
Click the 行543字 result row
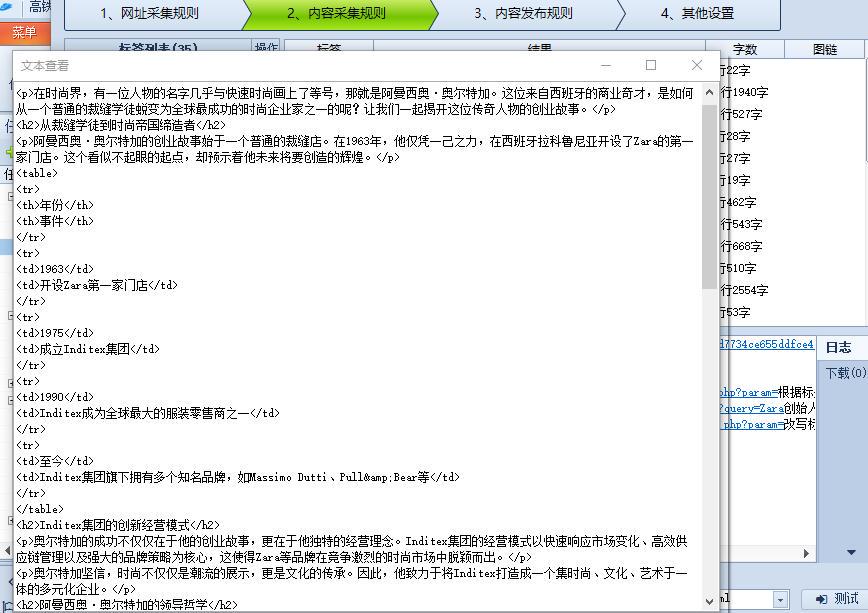[741, 224]
